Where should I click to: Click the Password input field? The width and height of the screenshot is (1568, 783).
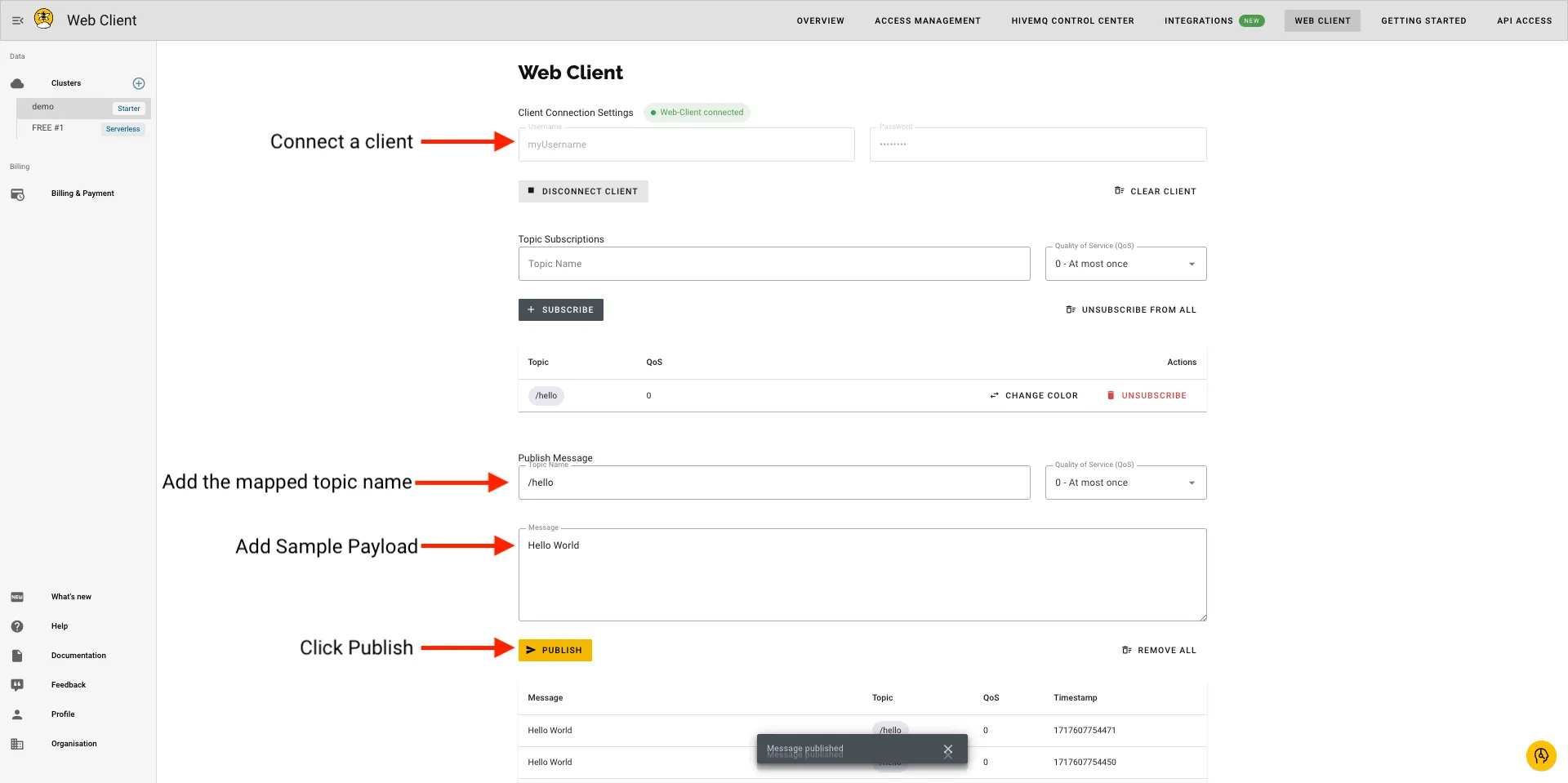pyautogui.click(x=1038, y=145)
